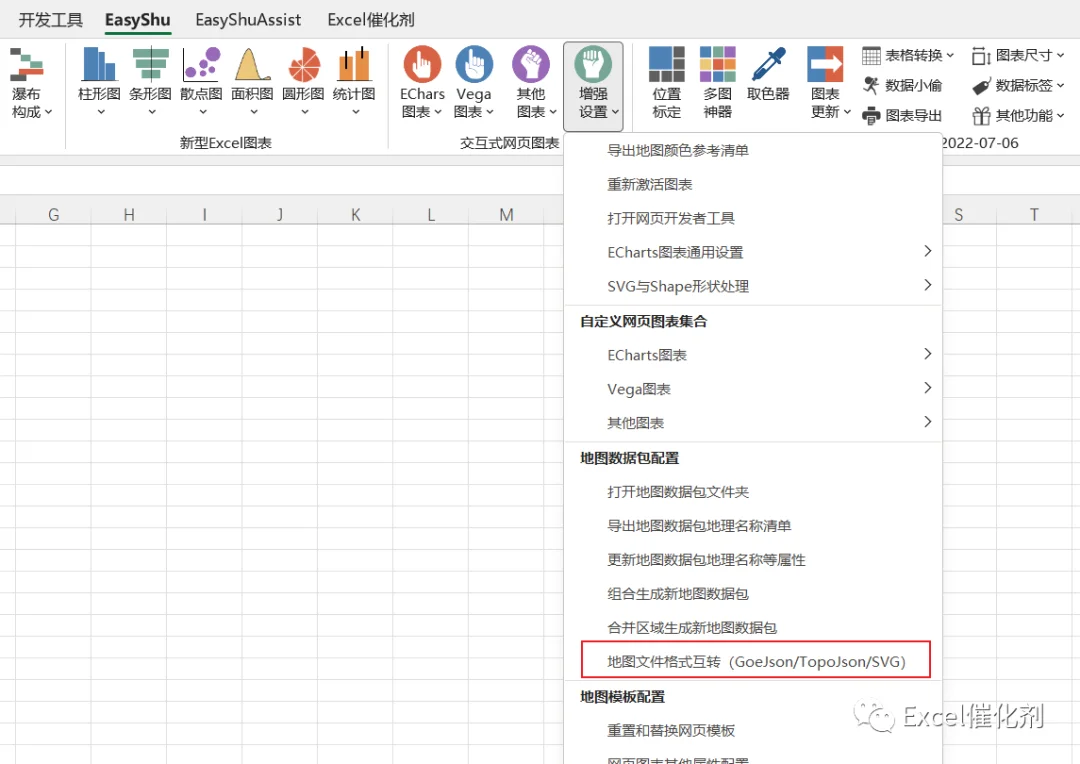
Task: Click the 增强设置 button
Action: pyautogui.click(x=594, y=86)
